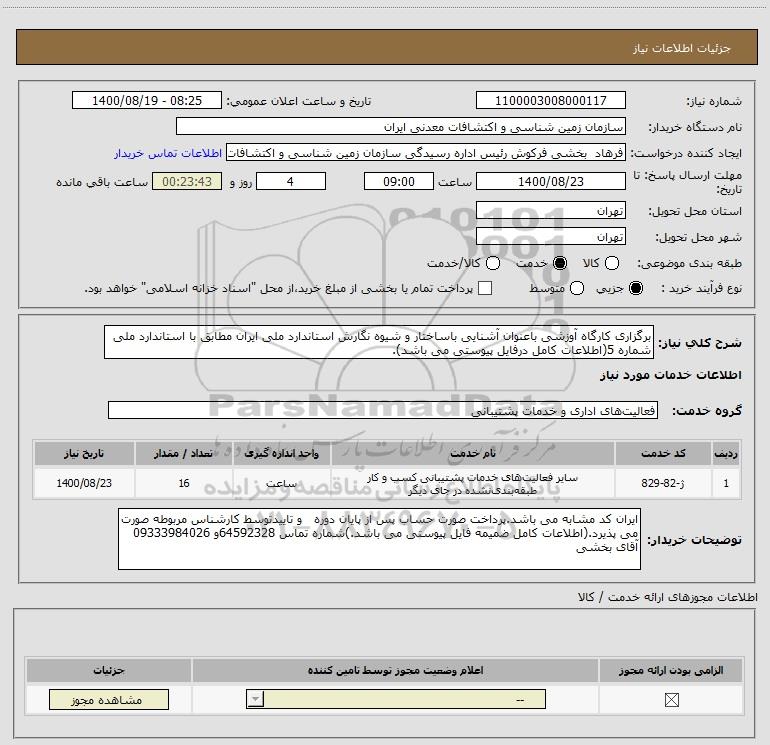The height and width of the screenshot is (745, 770).
Task: Click the need number field 1100003008000117
Action: coord(550,100)
